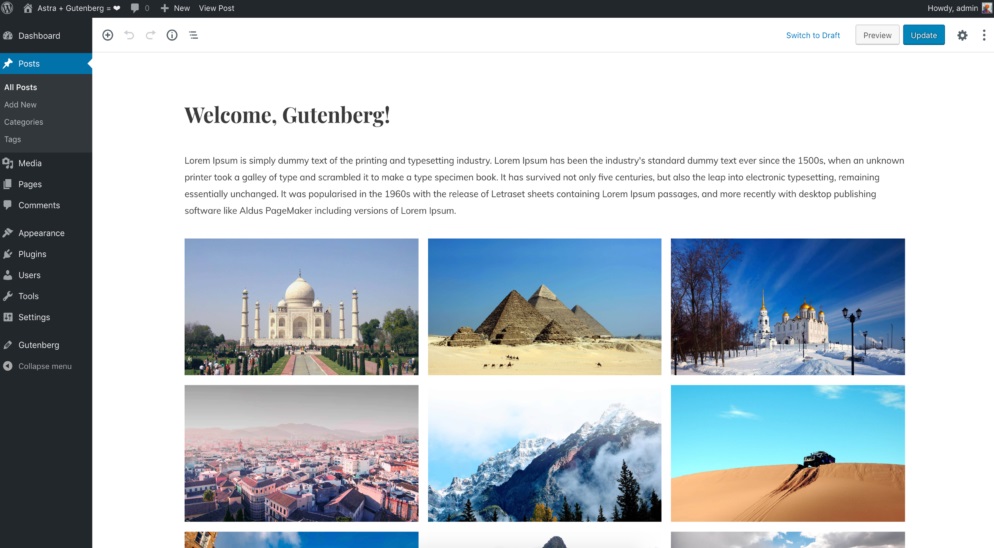Open the Settings menu label

coord(34,317)
